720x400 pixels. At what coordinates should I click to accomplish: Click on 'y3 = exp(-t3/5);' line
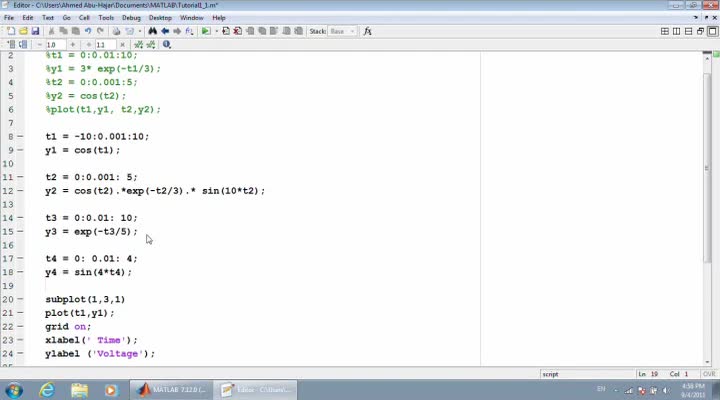tap(91, 231)
